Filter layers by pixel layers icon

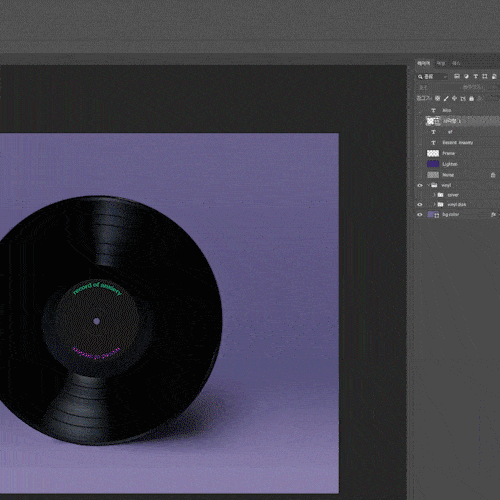(x=457, y=77)
